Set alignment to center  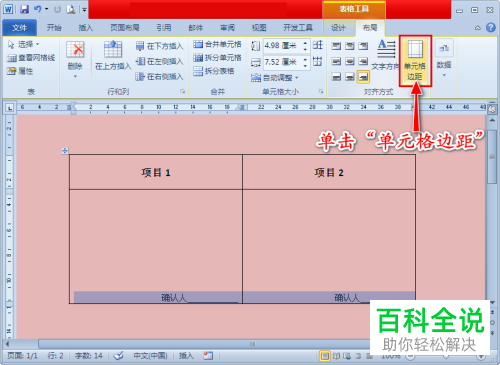coord(350,61)
